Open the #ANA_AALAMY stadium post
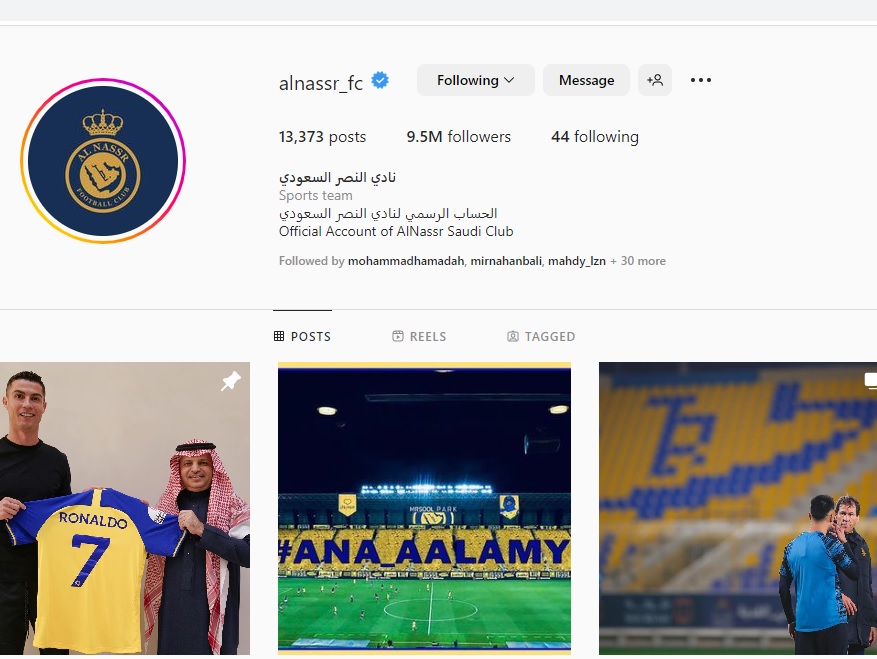 pyautogui.click(x=425, y=508)
